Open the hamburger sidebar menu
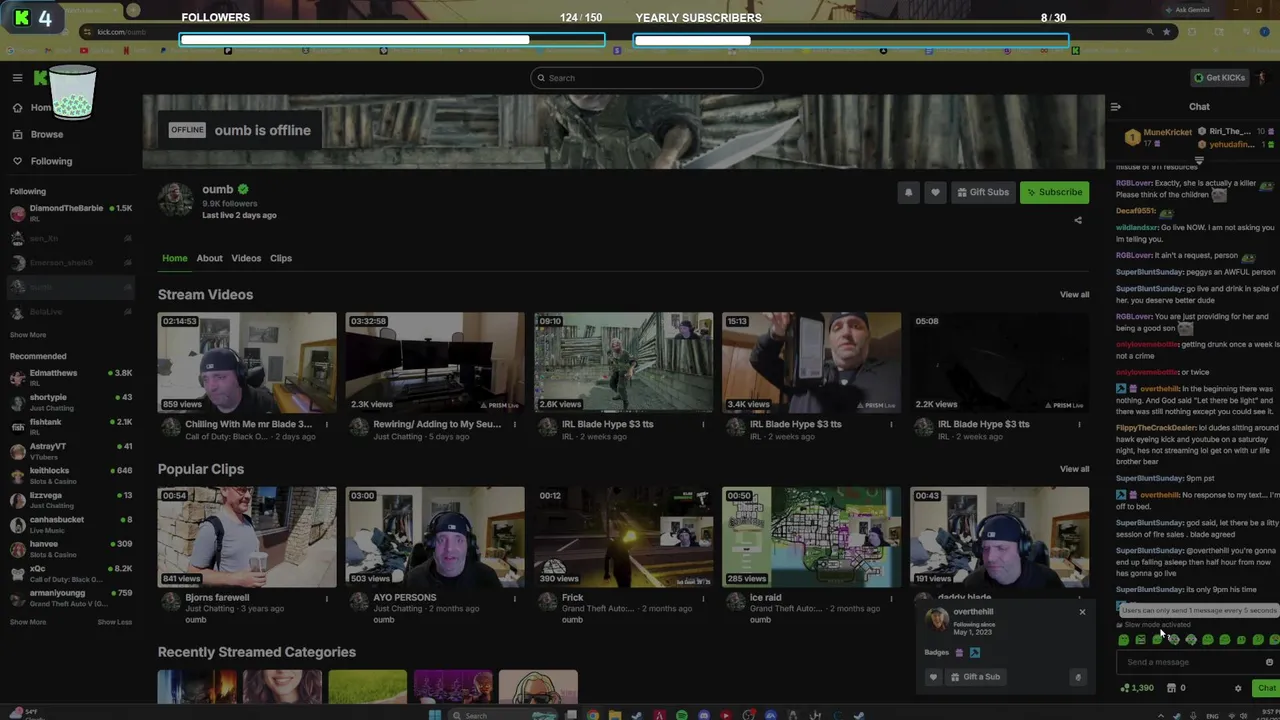1280x720 pixels. (17, 78)
